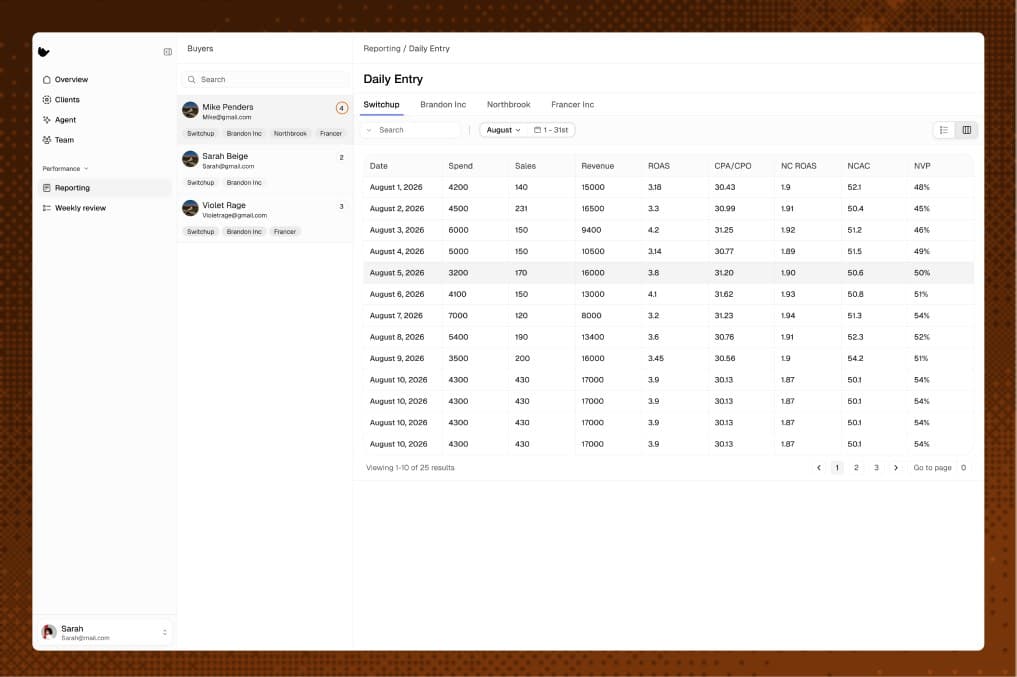Click the Weekly review list icon
The image size is (1017, 677).
[x=47, y=208]
